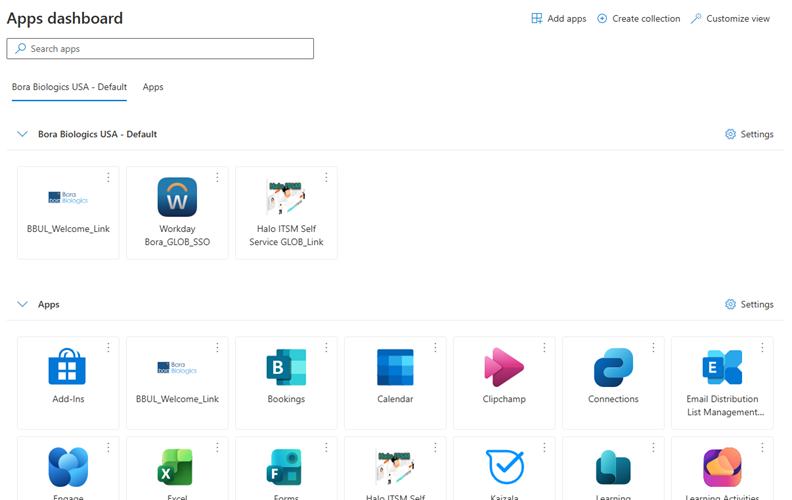Open BBUL_Welcome_Link in the Apps section
This screenshot has width=792, height=500.
pos(177,383)
